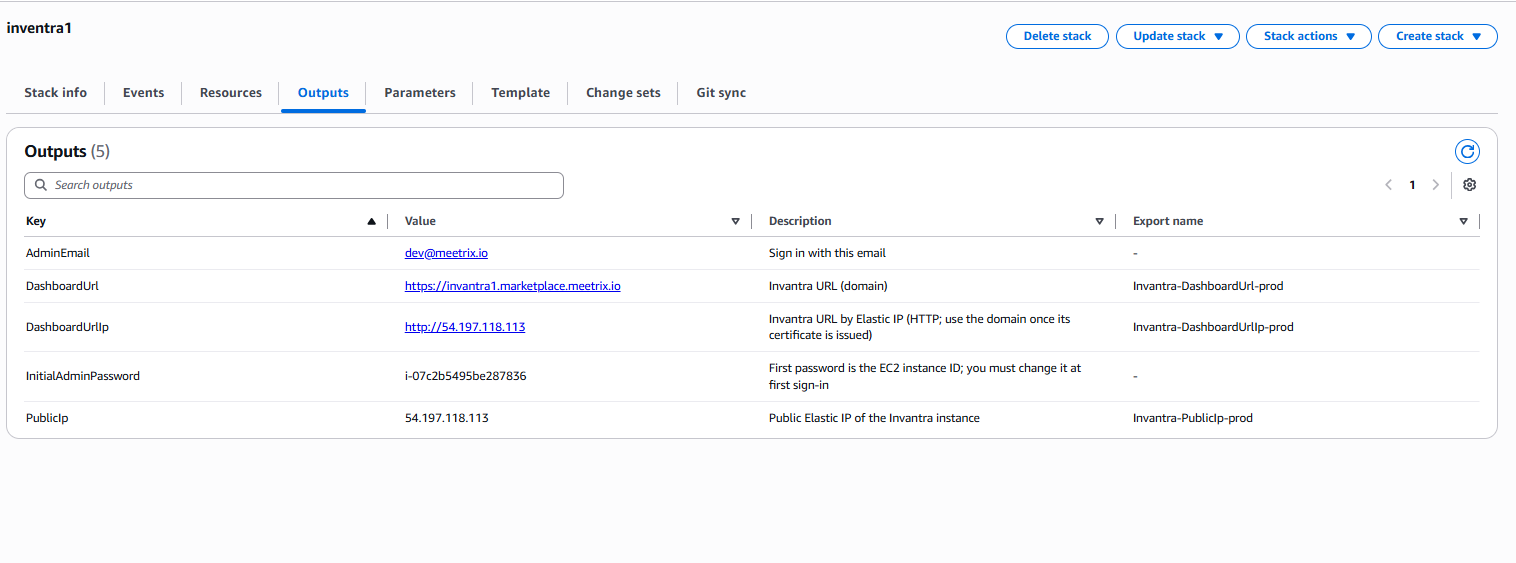Open the Change sets tab
Screen dimensions: 1516x563
[623, 93]
